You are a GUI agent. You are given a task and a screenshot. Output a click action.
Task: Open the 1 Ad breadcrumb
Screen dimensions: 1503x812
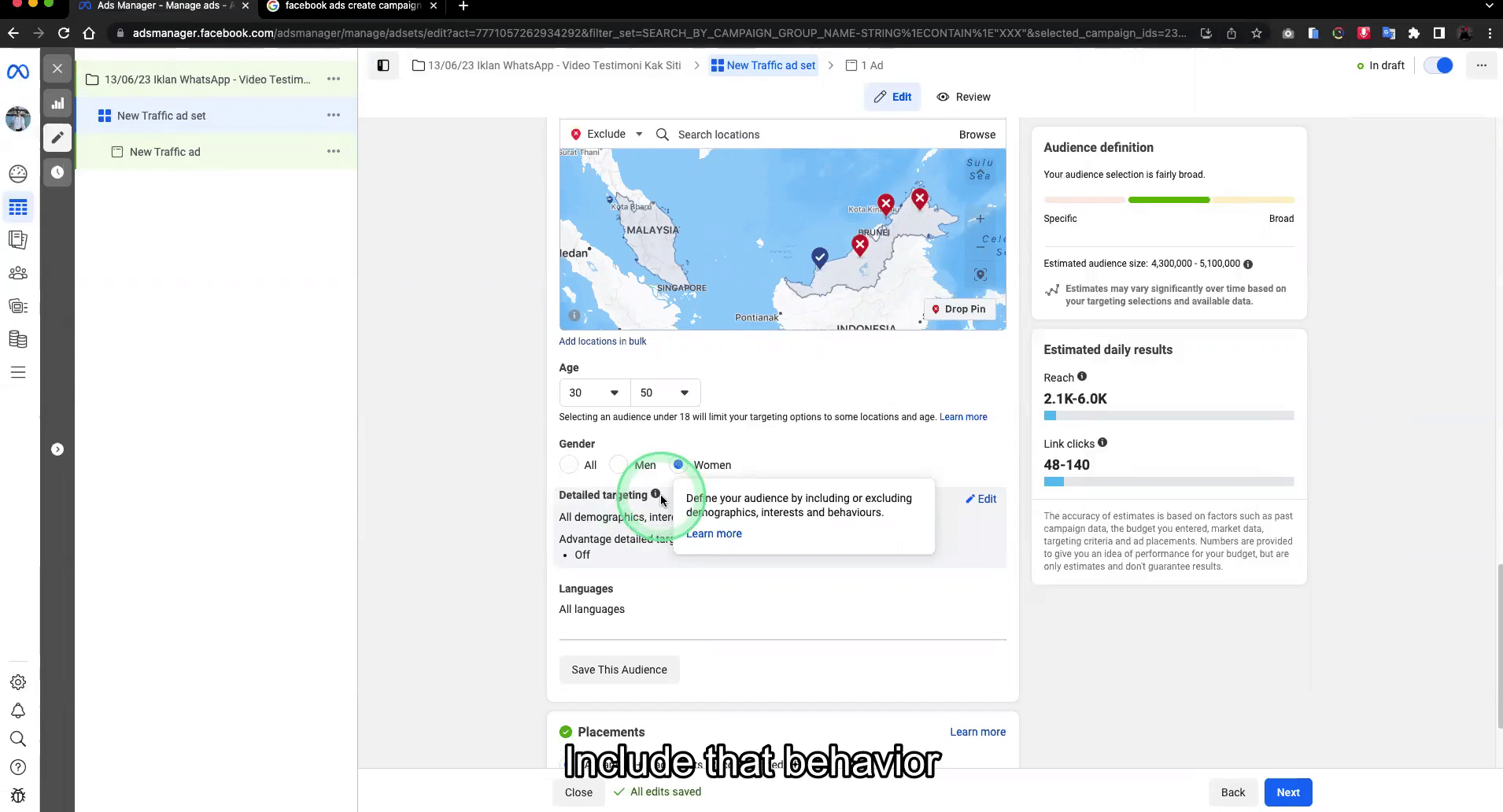(864, 65)
